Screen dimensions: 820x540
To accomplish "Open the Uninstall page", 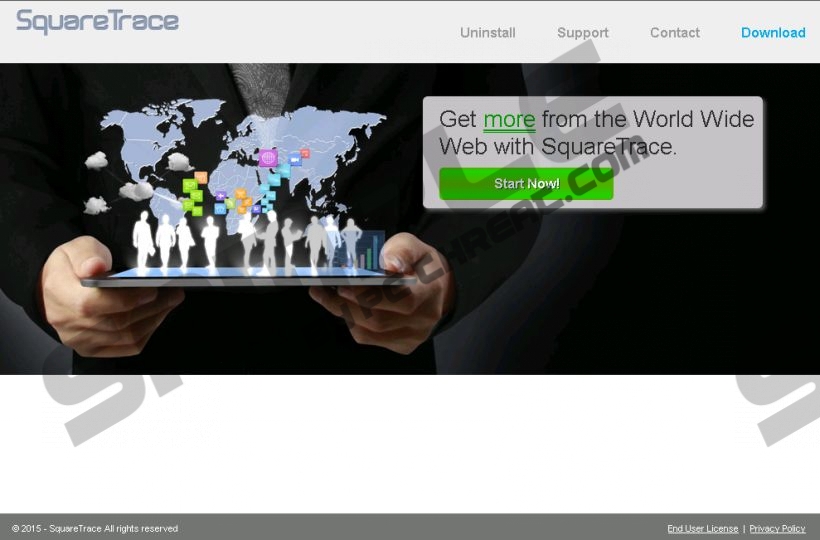I will 487,33.
